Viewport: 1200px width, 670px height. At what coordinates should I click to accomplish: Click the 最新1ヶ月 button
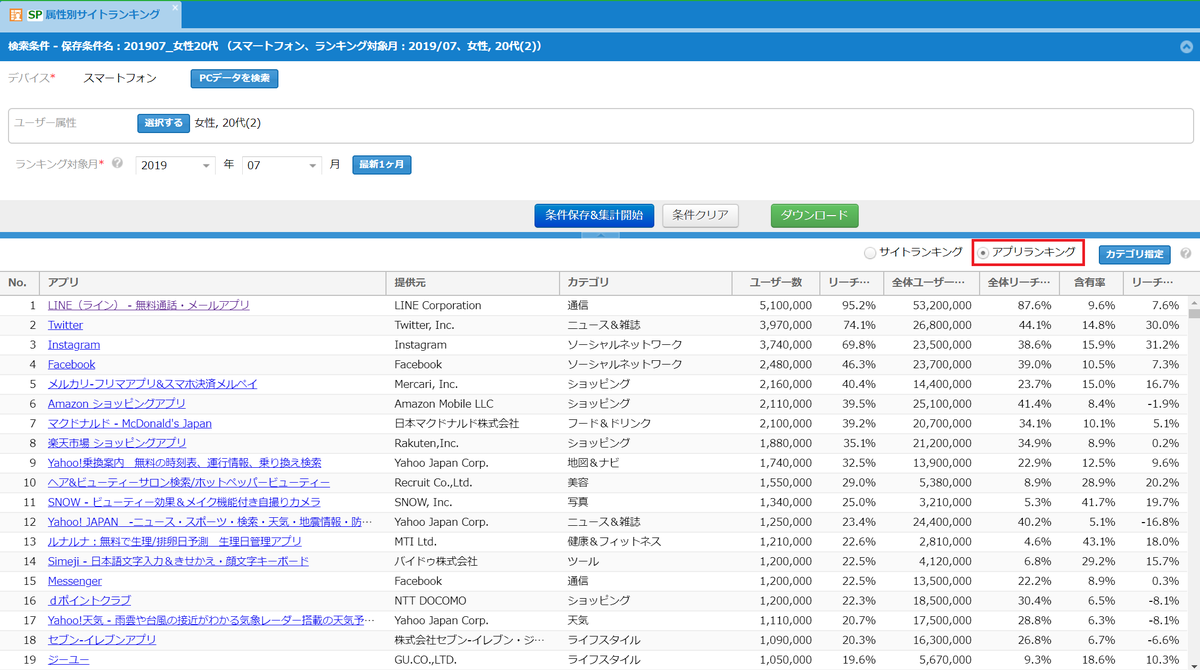coord(381,165)
